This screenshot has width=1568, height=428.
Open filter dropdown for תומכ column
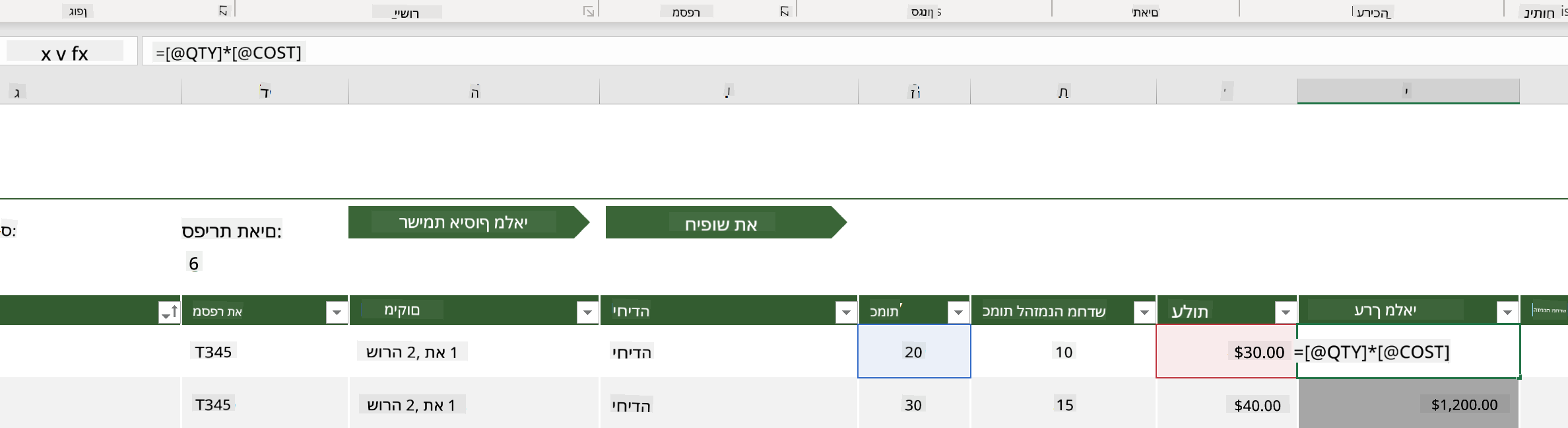(958, 312)
